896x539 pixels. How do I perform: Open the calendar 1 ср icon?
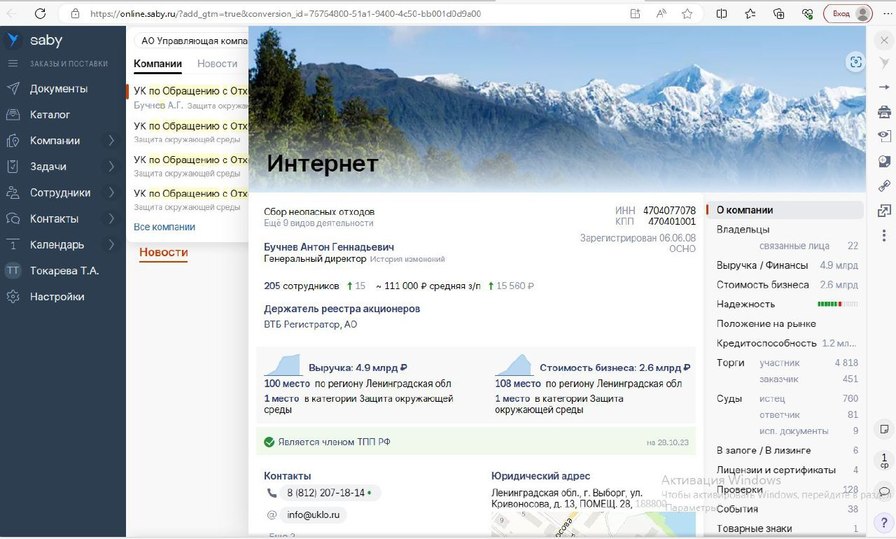pos(884,460)
